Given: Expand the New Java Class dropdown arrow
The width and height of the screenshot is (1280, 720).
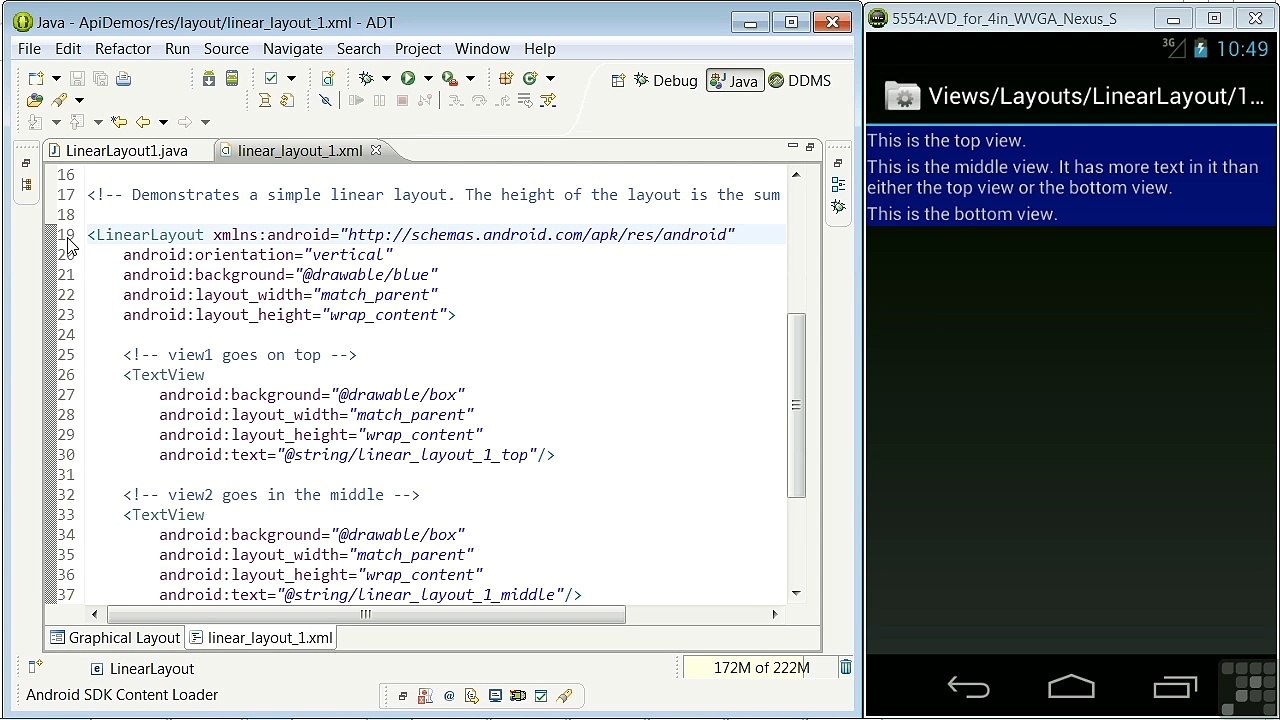Looking at the screenshot, I should 550,78.
